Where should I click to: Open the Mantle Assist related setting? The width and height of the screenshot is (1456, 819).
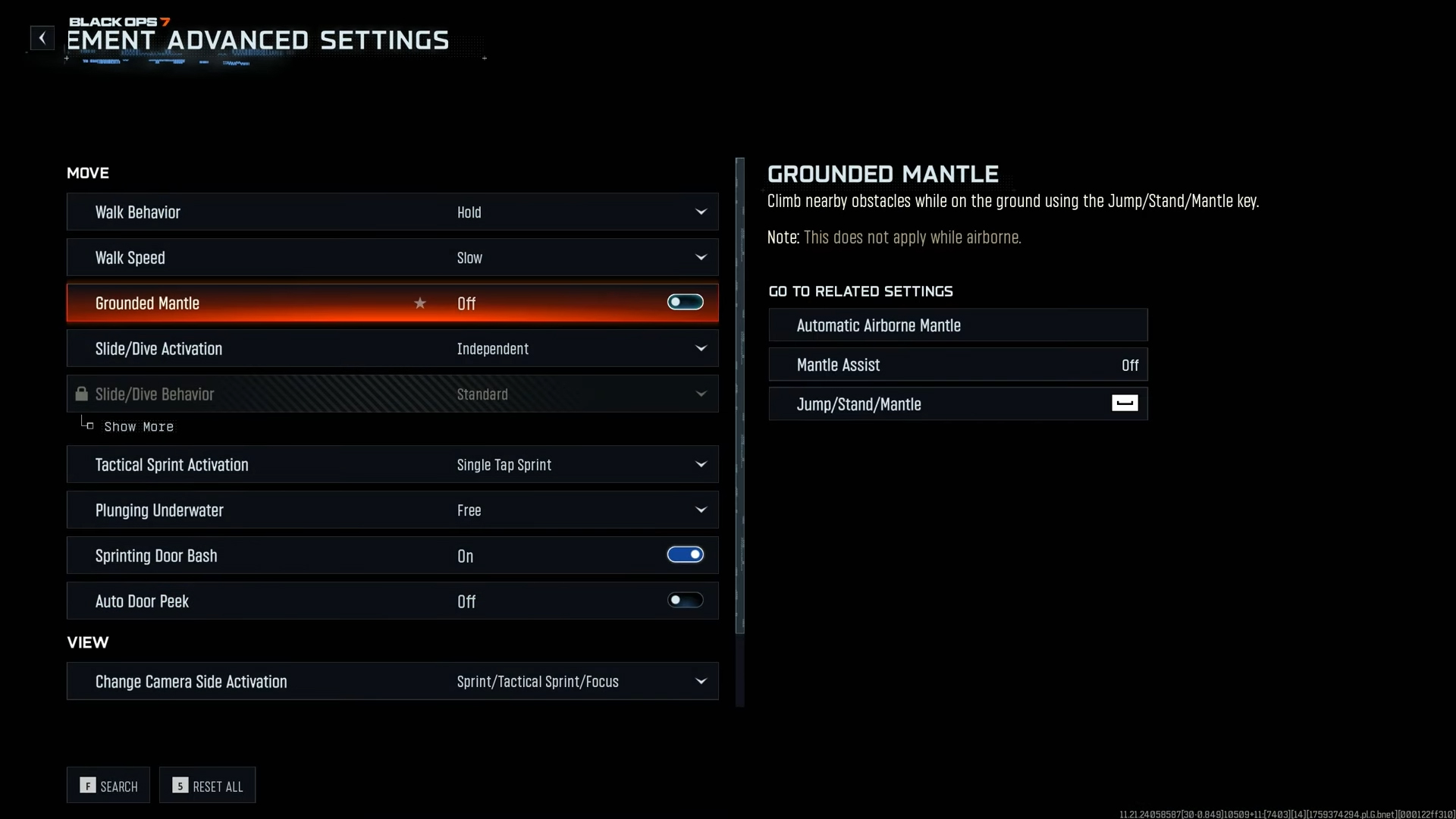point(957,365)
